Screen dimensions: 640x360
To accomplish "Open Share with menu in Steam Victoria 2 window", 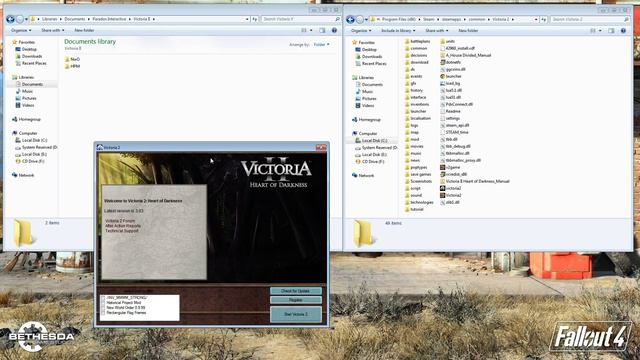I will tap(436, 31).
